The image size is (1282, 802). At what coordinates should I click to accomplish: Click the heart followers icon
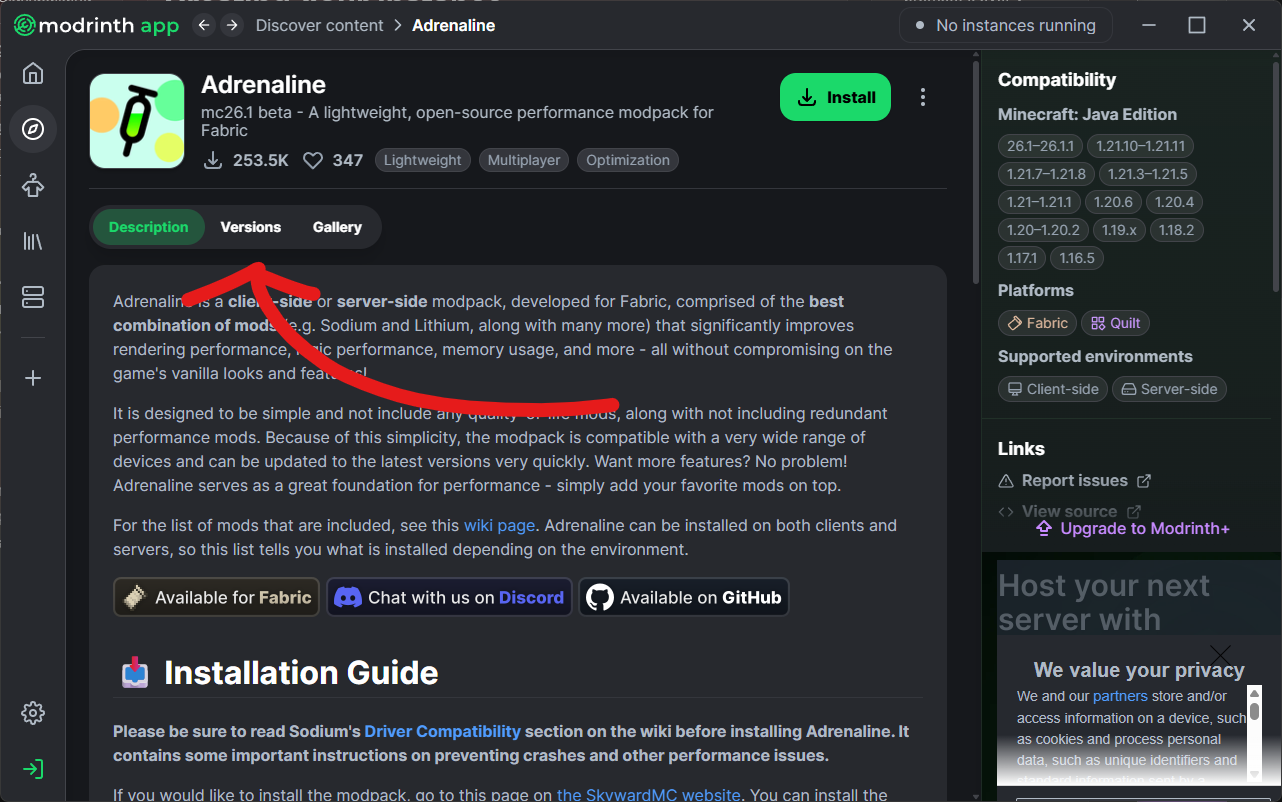tap(313, 160)
